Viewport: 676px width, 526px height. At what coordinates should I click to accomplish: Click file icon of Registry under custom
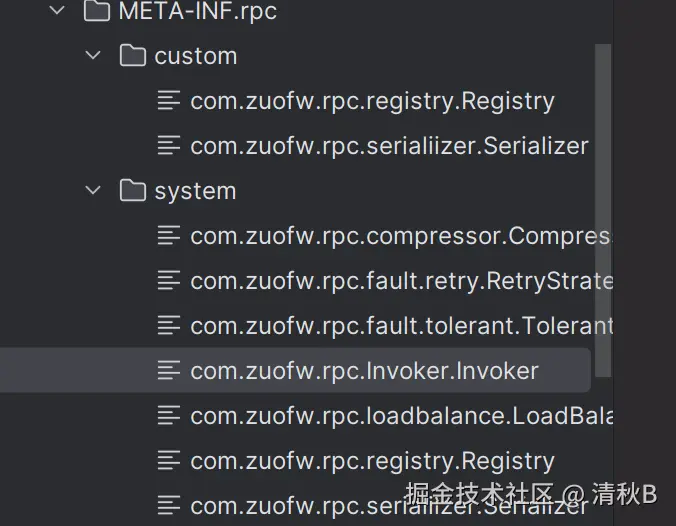(x=170, y=100)
